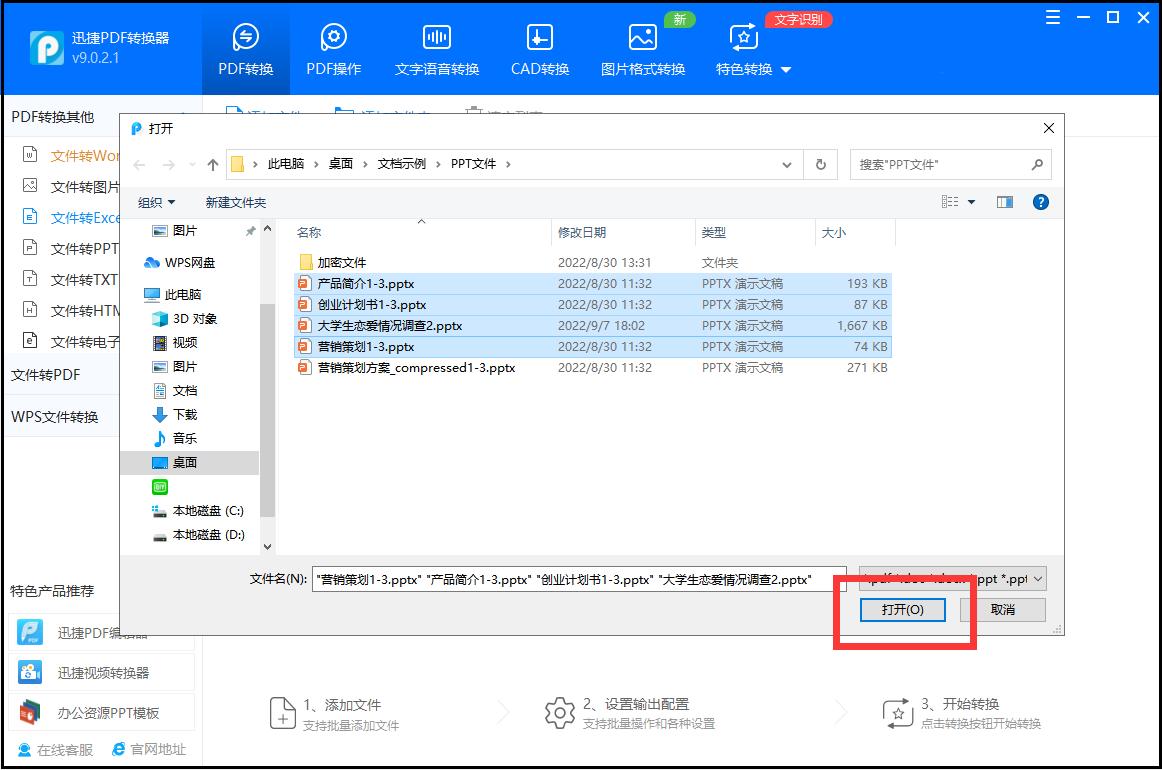Click the 打开(O) button

(x=902, y=610)
